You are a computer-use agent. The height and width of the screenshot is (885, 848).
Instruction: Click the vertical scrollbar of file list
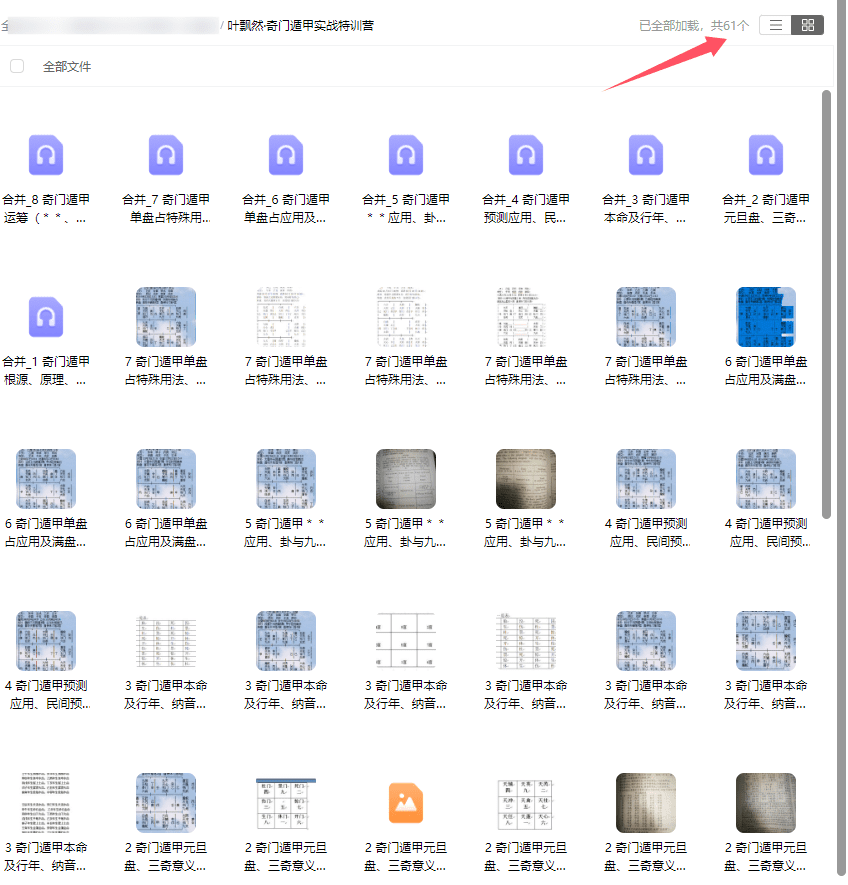pos(826,300)
